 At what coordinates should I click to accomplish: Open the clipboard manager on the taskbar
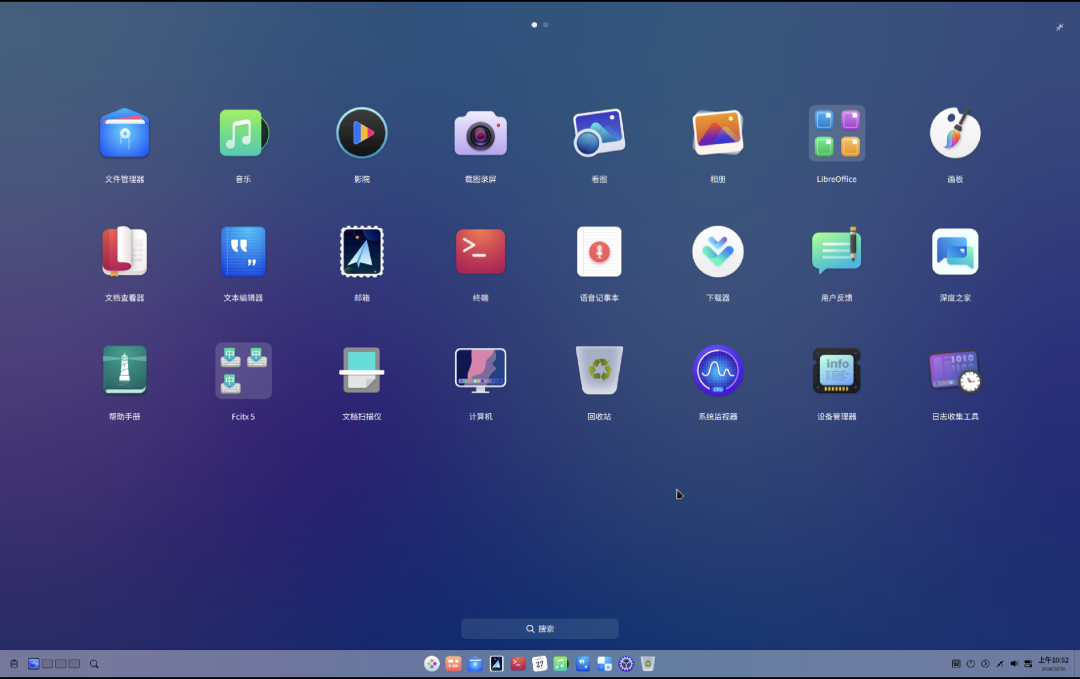pyautogui.click(x=14, y=663)
